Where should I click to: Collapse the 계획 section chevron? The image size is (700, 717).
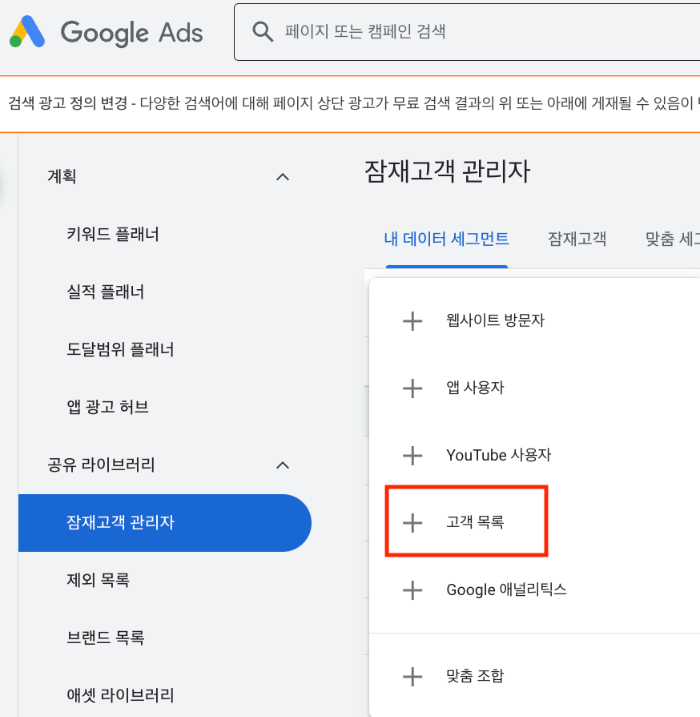(283, 177)
